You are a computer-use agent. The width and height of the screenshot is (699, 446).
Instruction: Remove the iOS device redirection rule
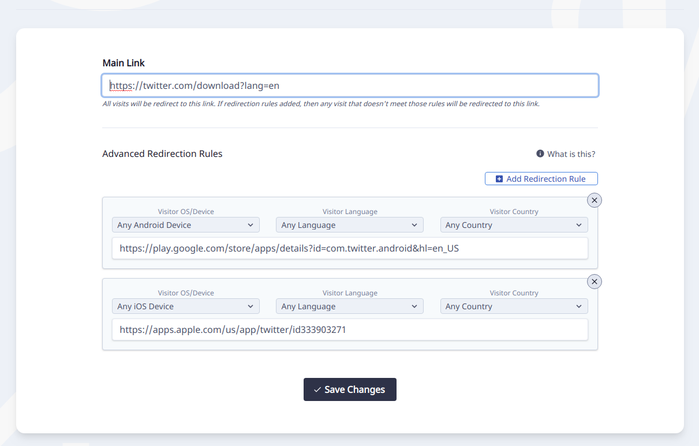pos(594,281)
